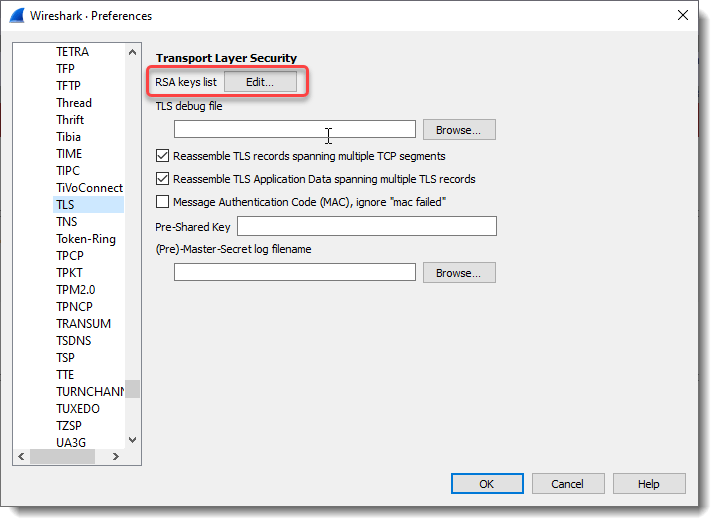This screenshot has height=527, width=719.
Task: Click the Pre-Shared Key input field
Action: (x=366, y=227)
